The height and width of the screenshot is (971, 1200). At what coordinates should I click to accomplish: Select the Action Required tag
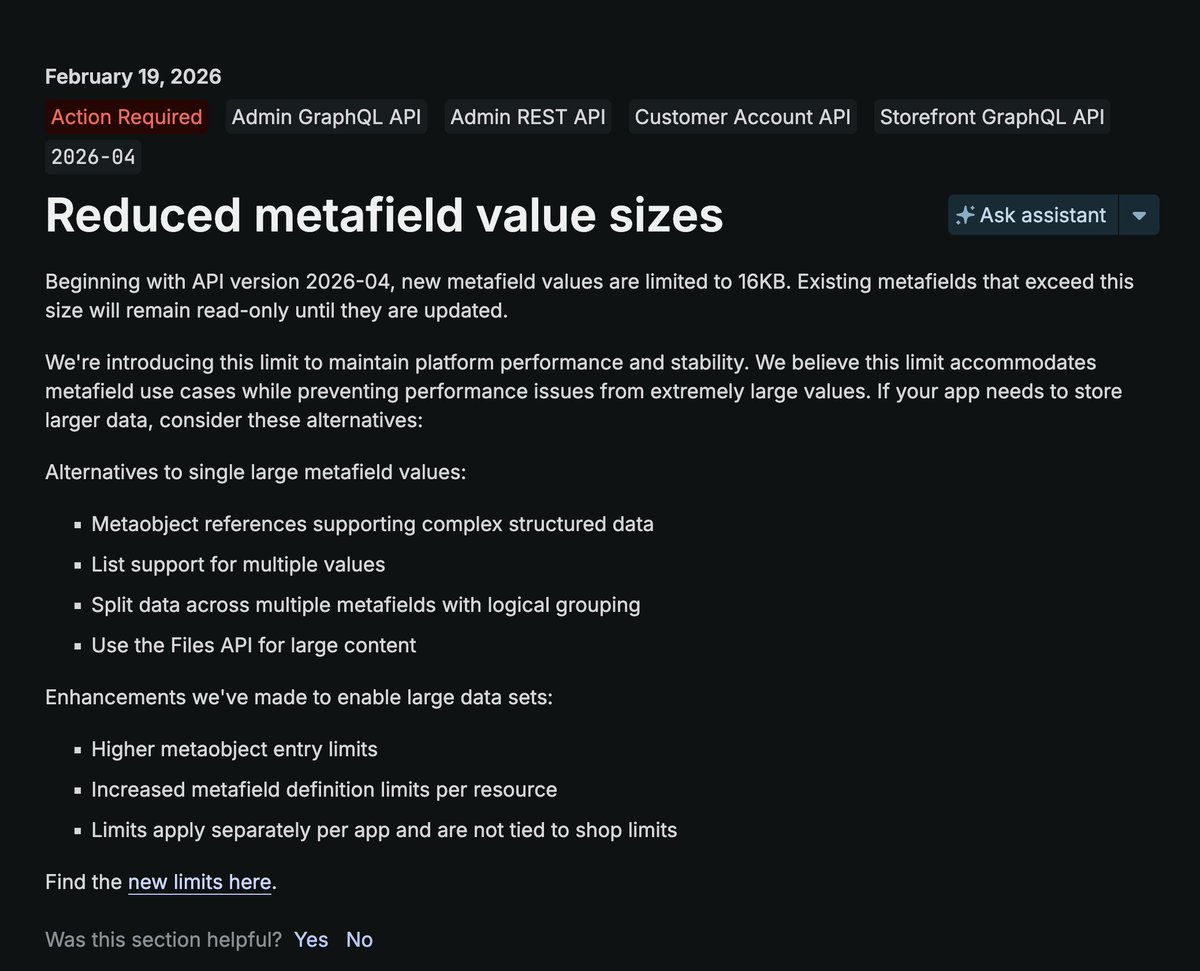tap(127, 117)
